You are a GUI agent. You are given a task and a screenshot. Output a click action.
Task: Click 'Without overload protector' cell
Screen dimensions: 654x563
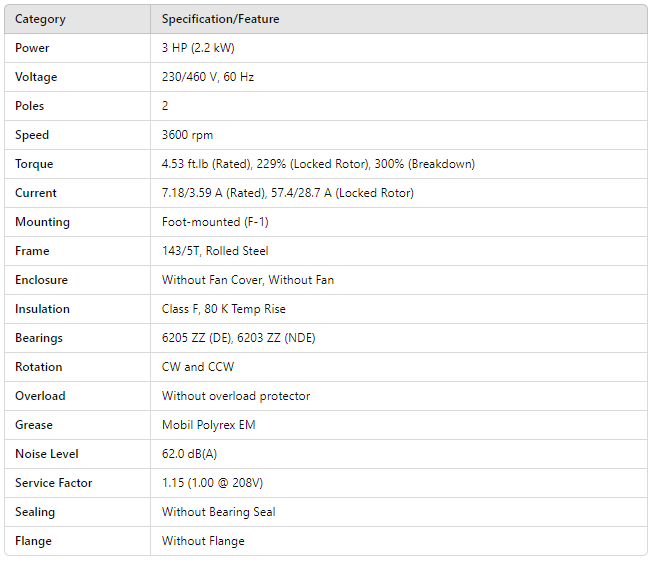tap(236, 396)
